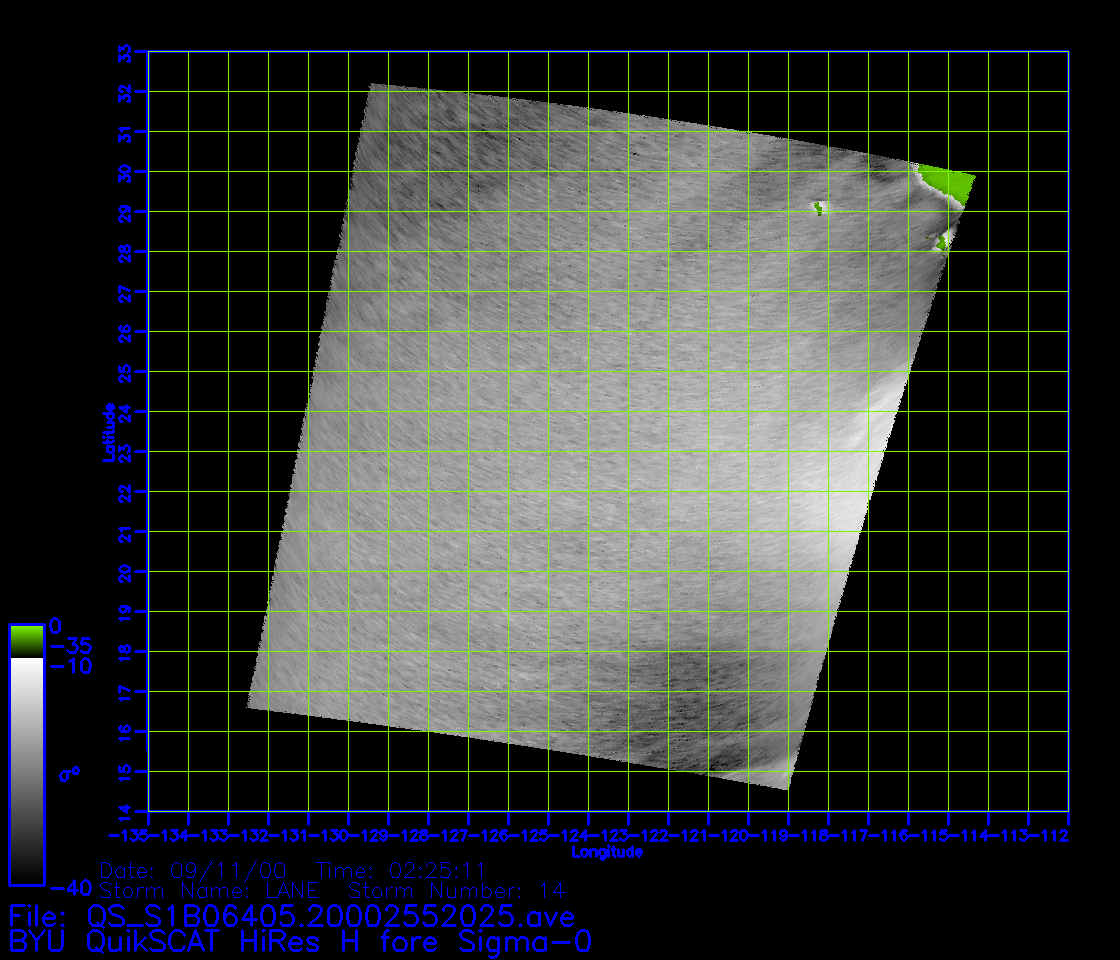Viewport: 1120px width, 960px height.
Task: Click the sigma-0 label beside the colorbar
Action: (69, 773)
